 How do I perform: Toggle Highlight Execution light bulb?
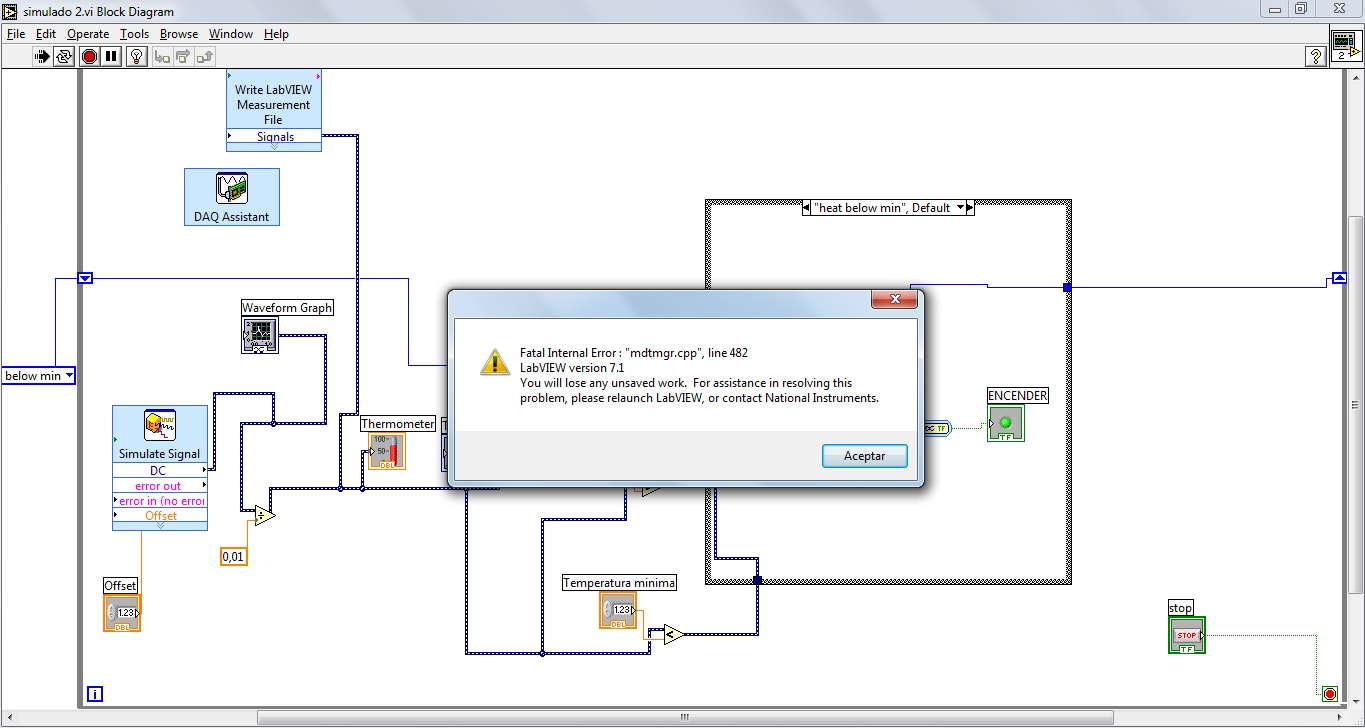coord(137,57)
